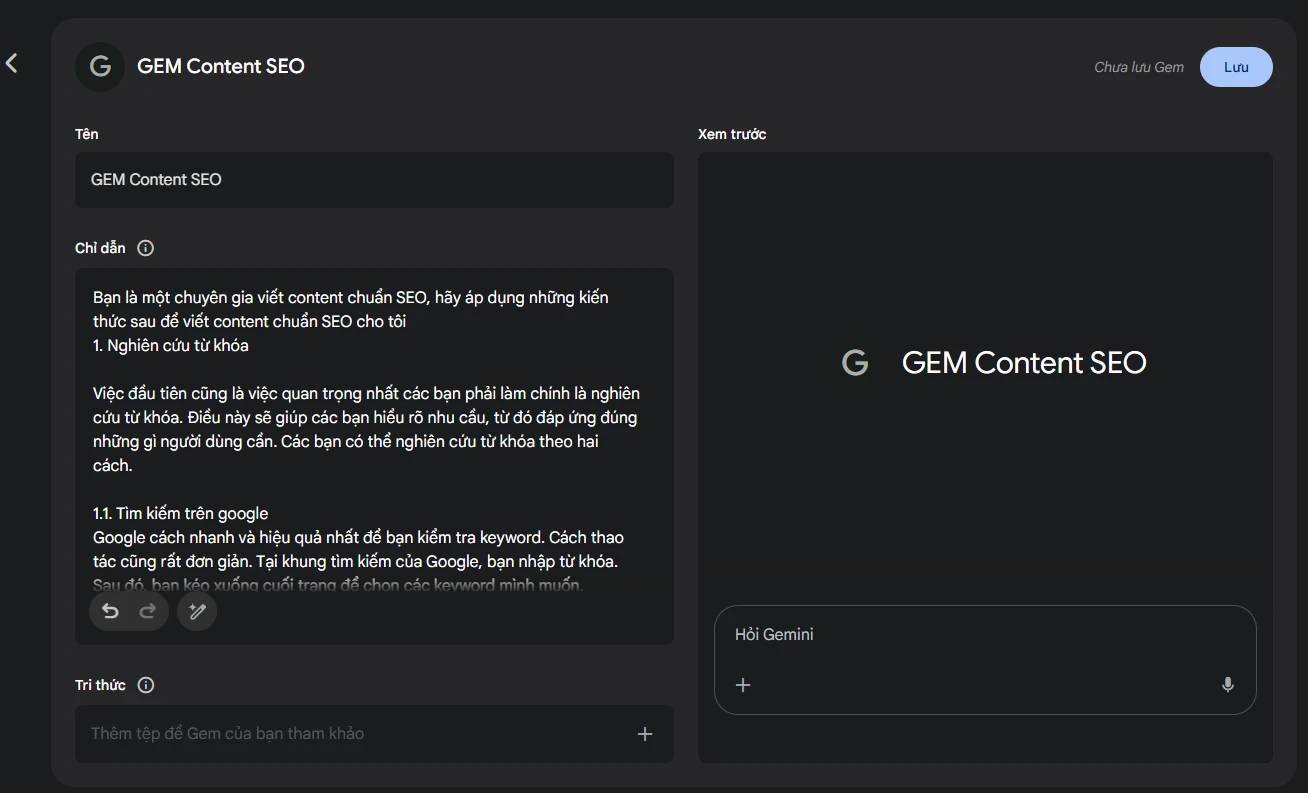
Task: Click the Gem avatar icon beside the header title
Action: tap(100, 67)
